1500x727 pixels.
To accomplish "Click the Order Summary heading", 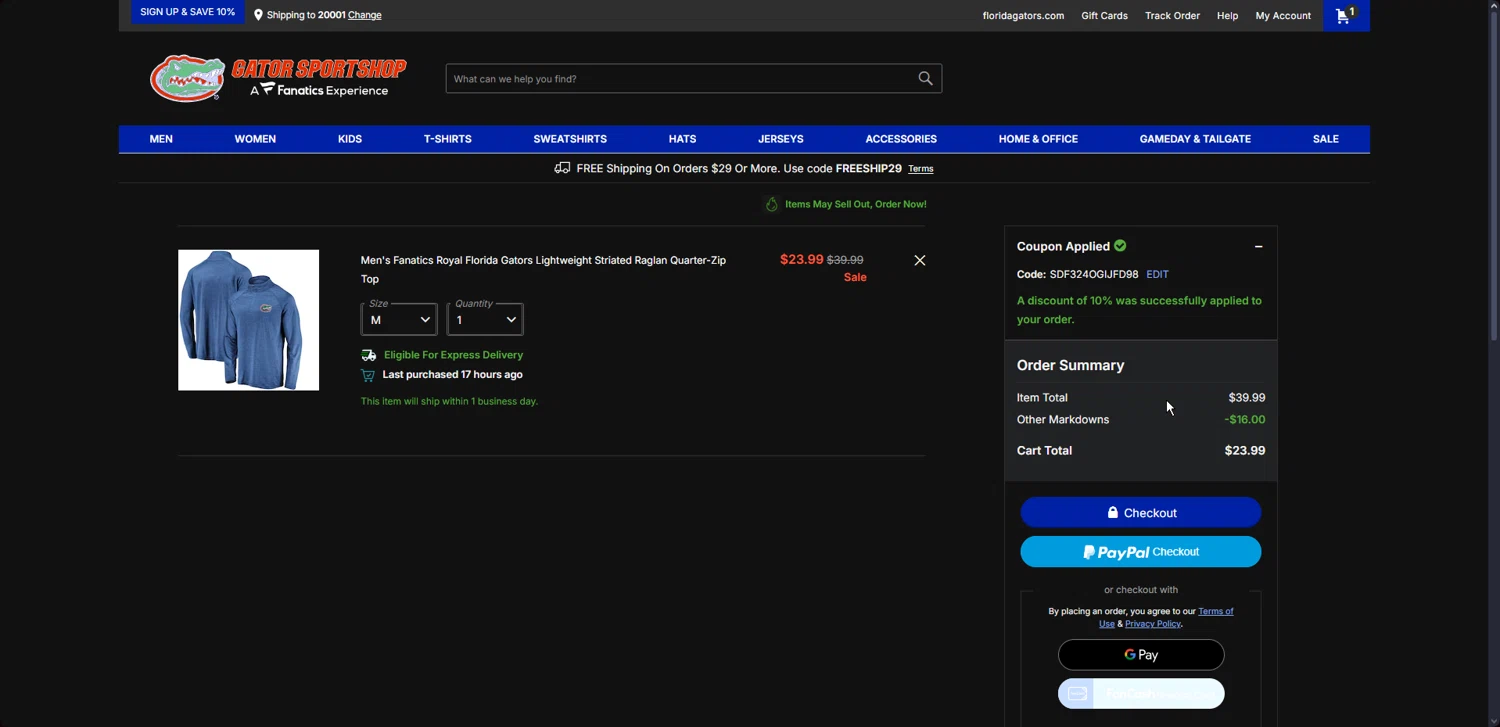I will point(1070,365).
